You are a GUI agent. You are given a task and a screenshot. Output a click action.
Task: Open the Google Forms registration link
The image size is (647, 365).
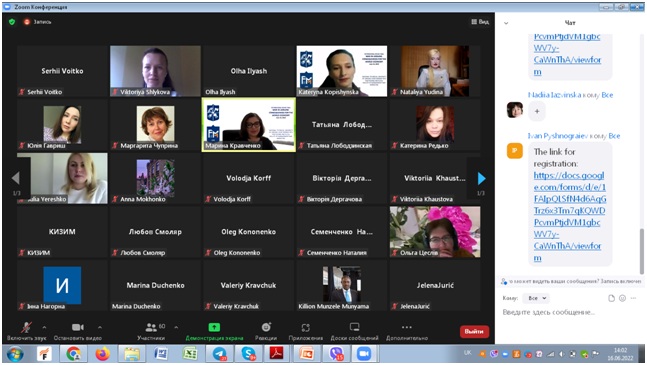569,217
